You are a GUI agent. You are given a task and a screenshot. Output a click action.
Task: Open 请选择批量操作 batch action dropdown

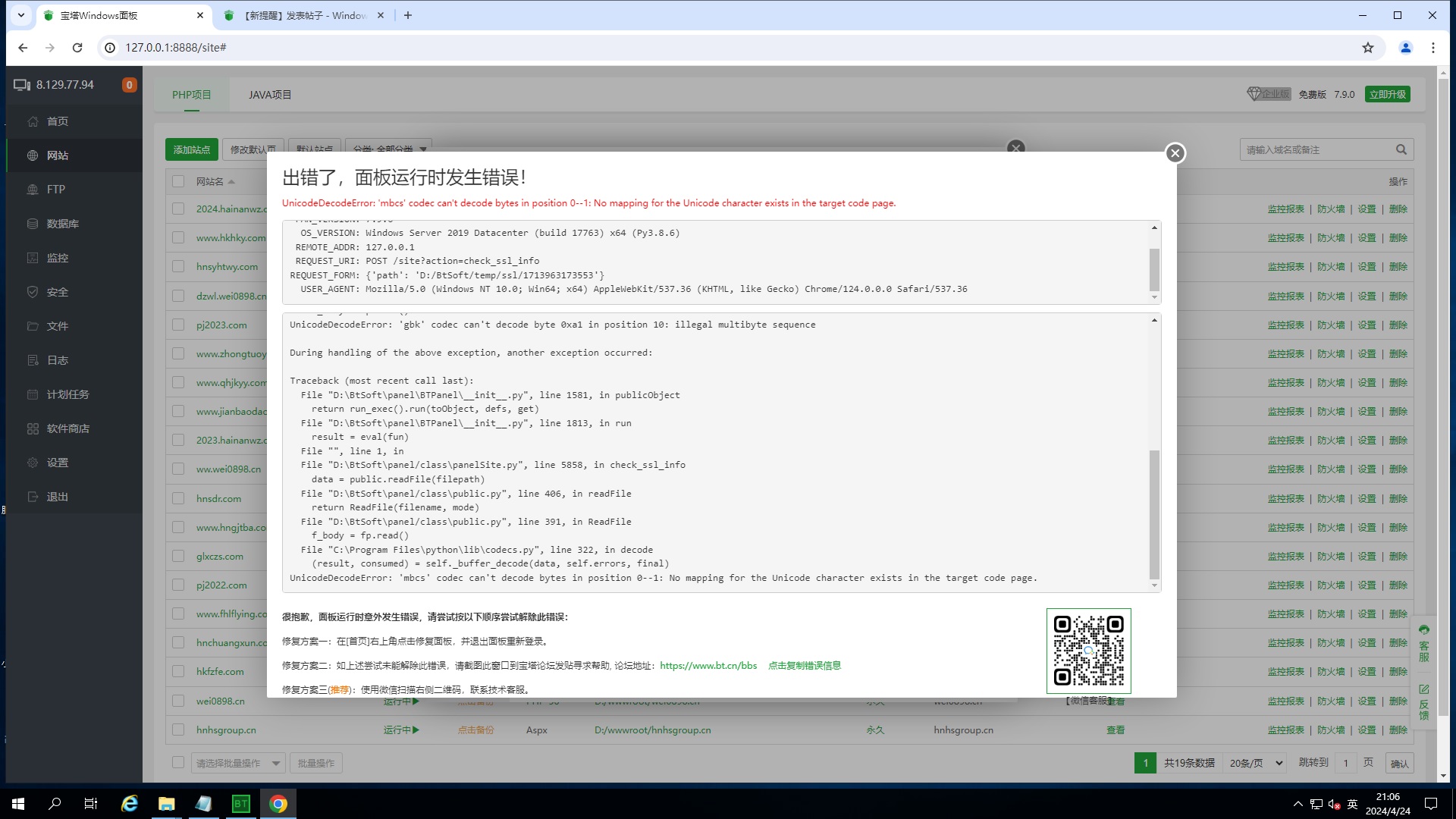[x=237, y=763]
